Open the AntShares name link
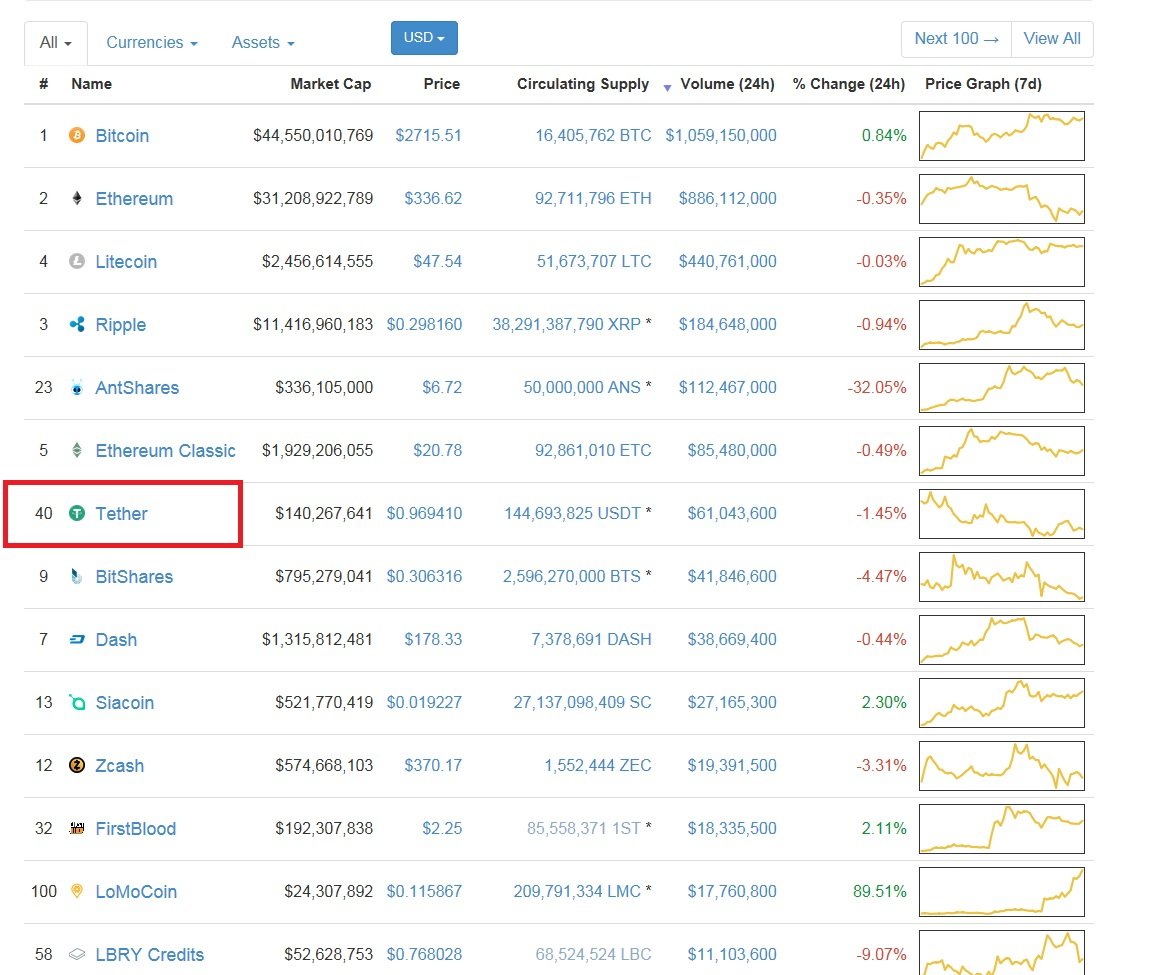 pos(137,387)
